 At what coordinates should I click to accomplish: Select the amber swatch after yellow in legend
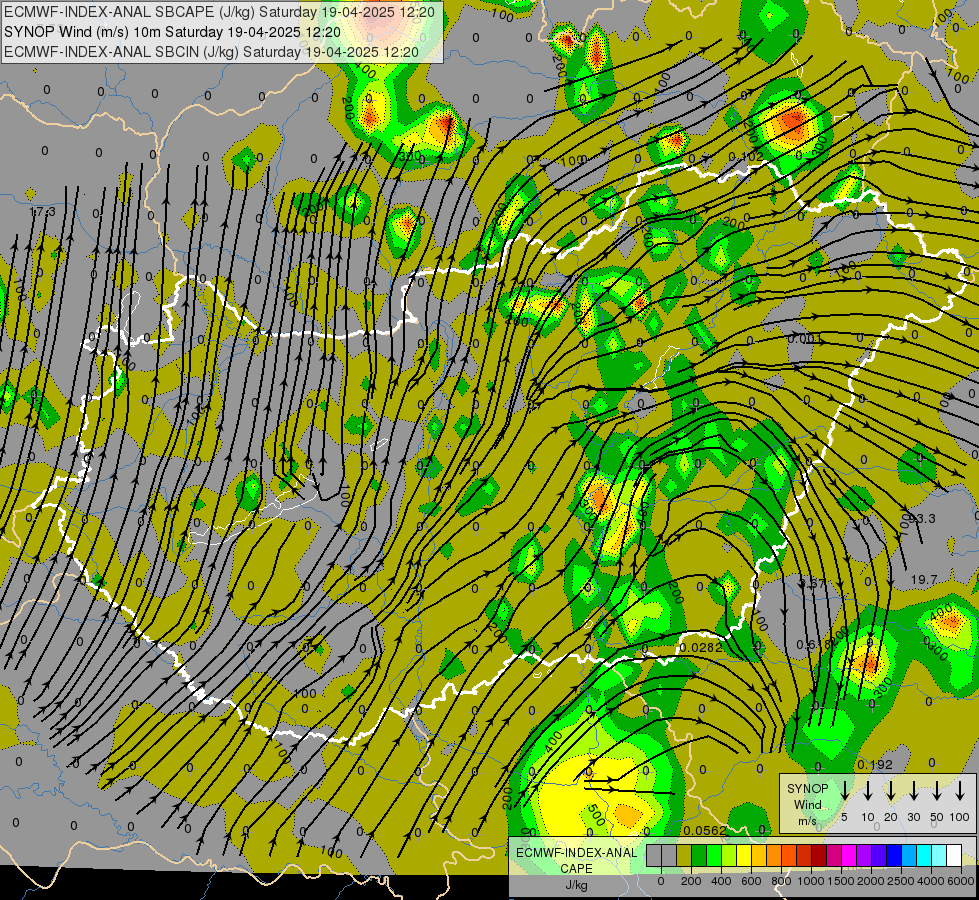pos(759,855)
